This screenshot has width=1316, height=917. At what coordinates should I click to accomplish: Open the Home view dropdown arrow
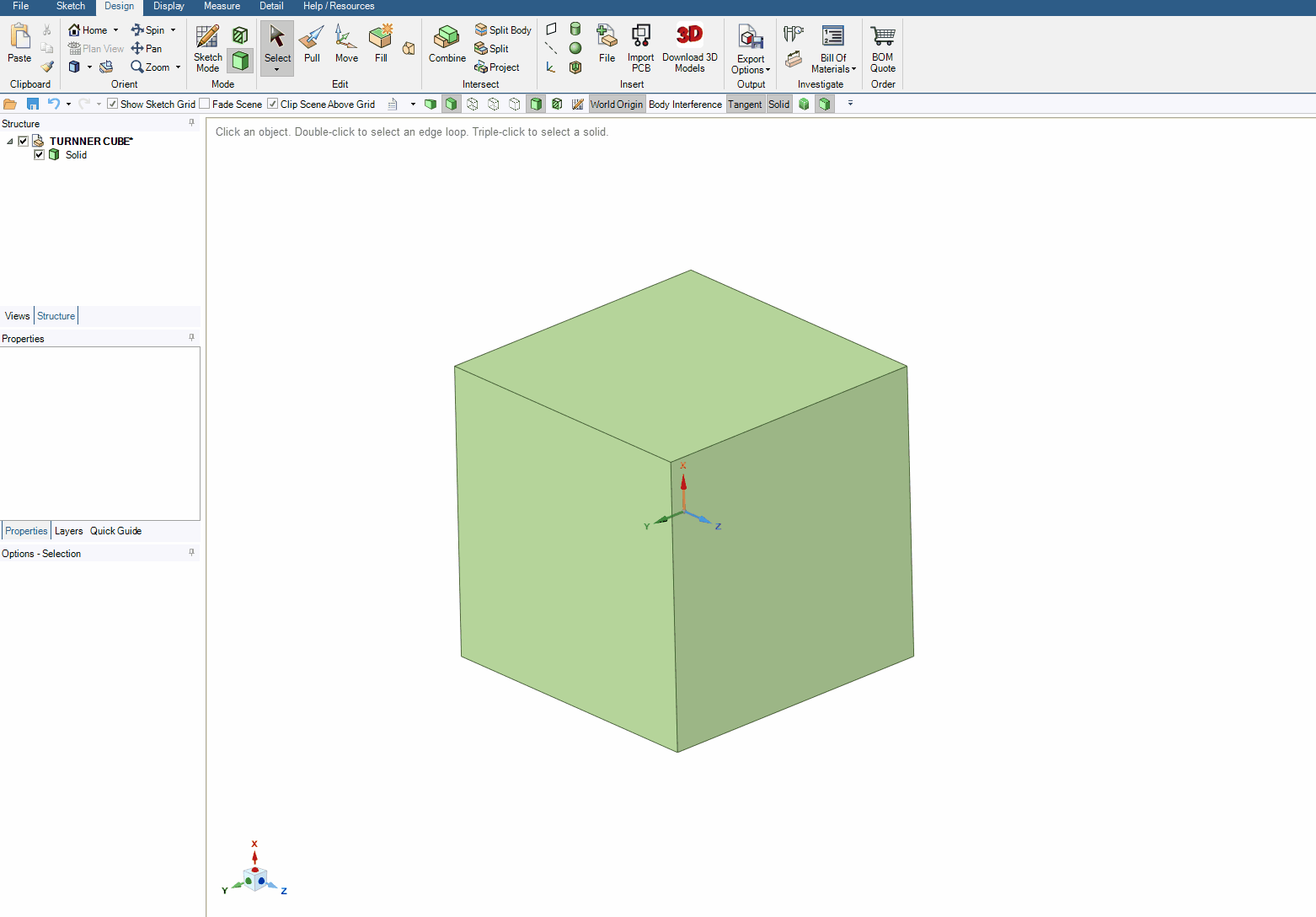click(116, 30)
